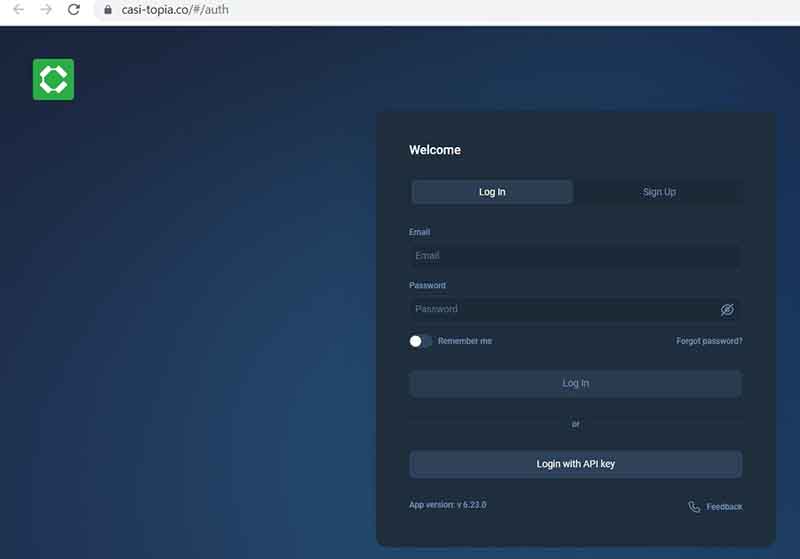Enable the Remember me switch
Screen dimensions: 800x559
(x=420, y=341)
